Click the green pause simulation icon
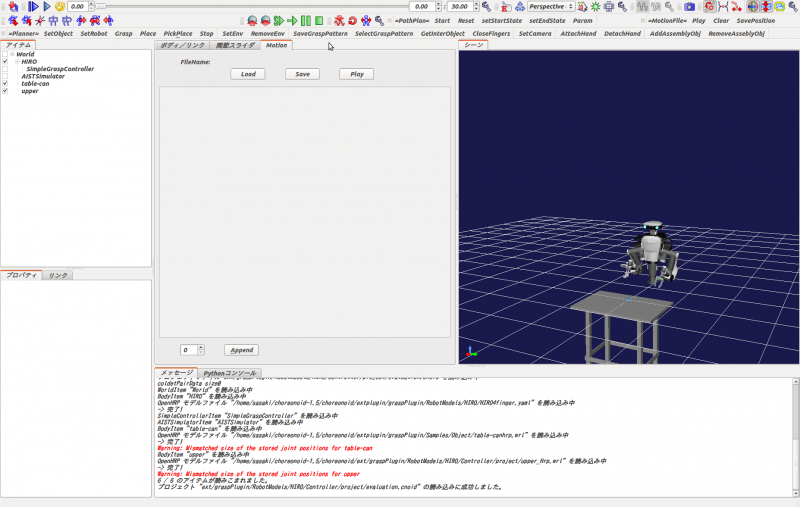 [x=305, y=20]
